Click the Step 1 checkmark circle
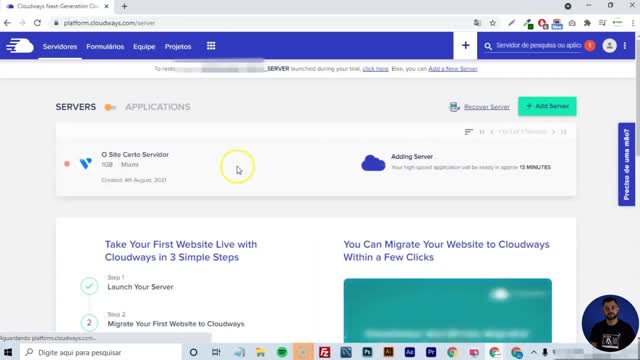Viewport: 640px width, 360px height. [89, 286]
